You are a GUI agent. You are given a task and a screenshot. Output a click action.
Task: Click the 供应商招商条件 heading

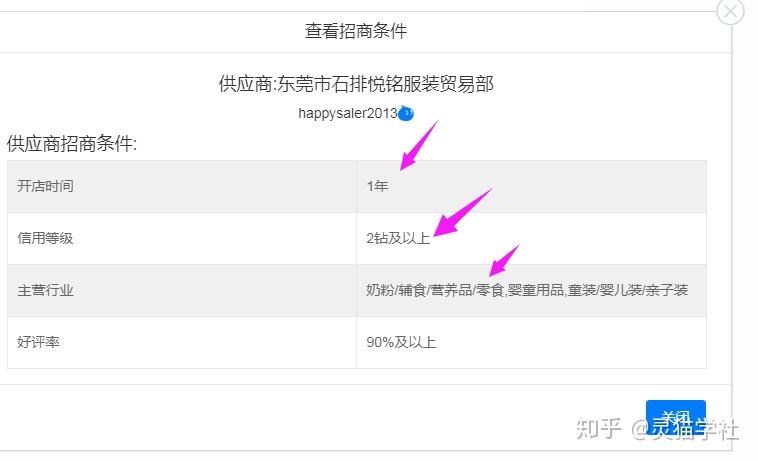(x=71, y=144)
